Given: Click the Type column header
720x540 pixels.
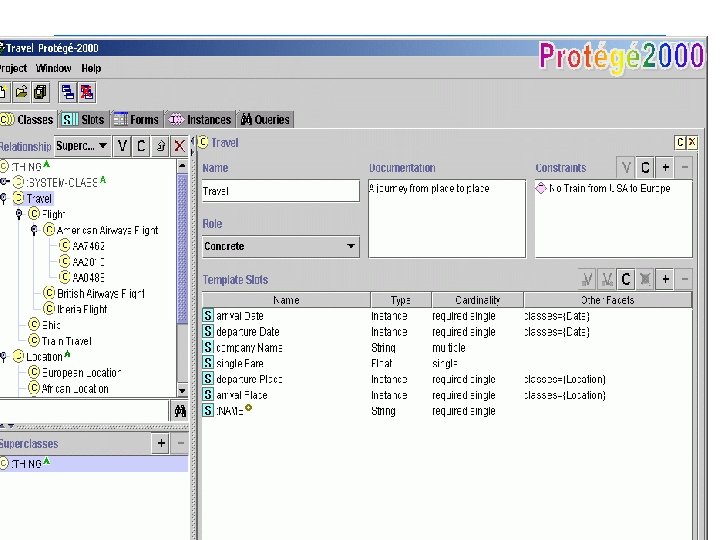Looking at the screenshot, I should pos(400,300).
